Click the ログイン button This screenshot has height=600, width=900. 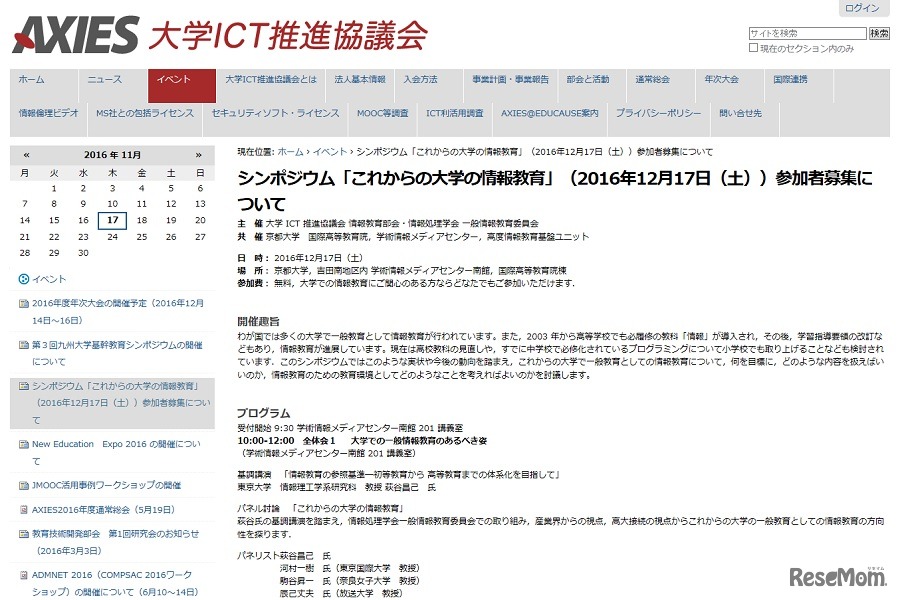(862, 9)
